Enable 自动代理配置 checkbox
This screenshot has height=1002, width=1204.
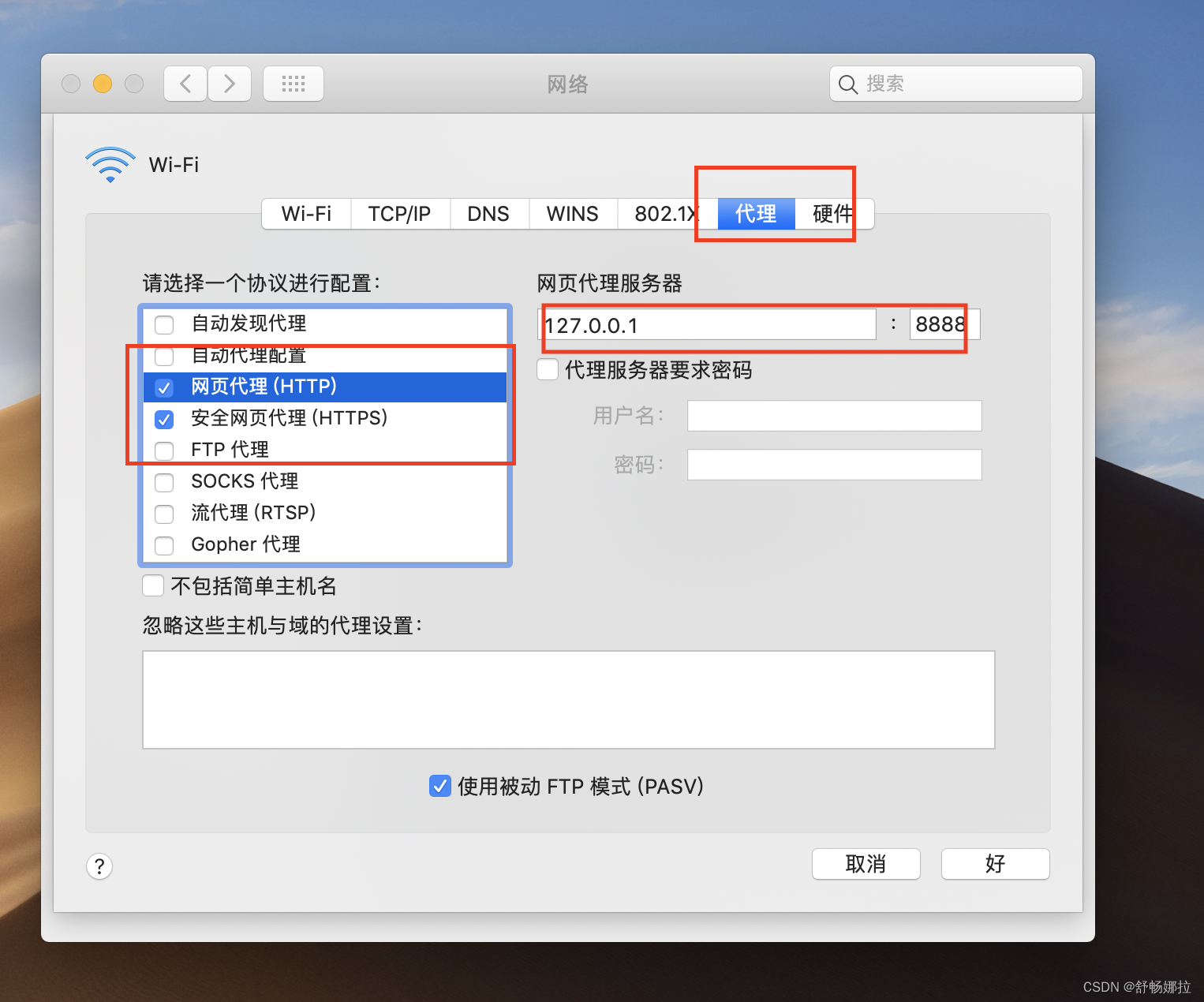click(x=164, y=356)
